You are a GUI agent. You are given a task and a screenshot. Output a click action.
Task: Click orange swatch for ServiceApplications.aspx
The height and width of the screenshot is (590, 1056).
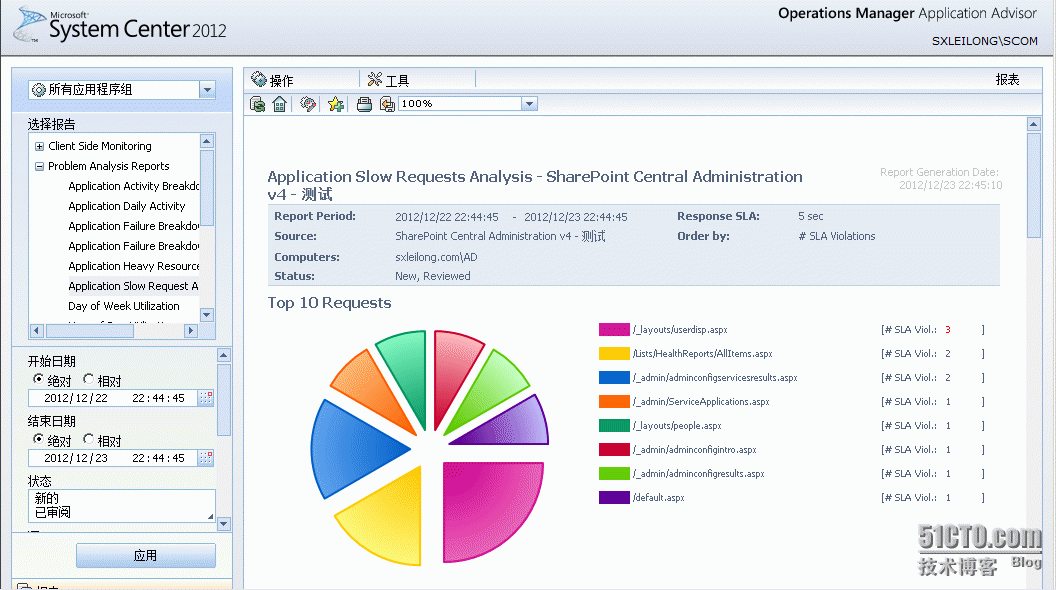614,401
